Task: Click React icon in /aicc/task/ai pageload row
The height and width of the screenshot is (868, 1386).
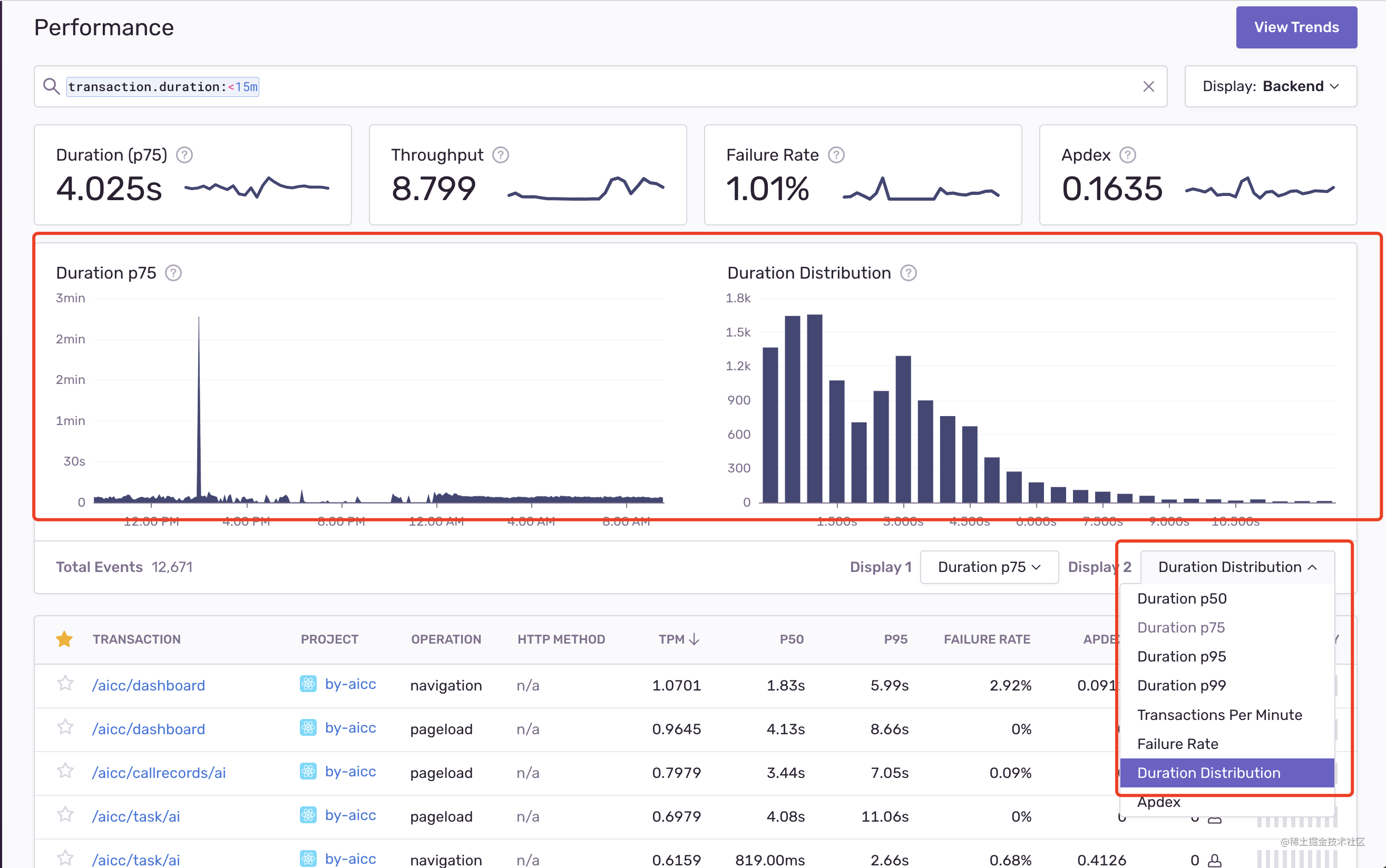Action: click(308, 815)
